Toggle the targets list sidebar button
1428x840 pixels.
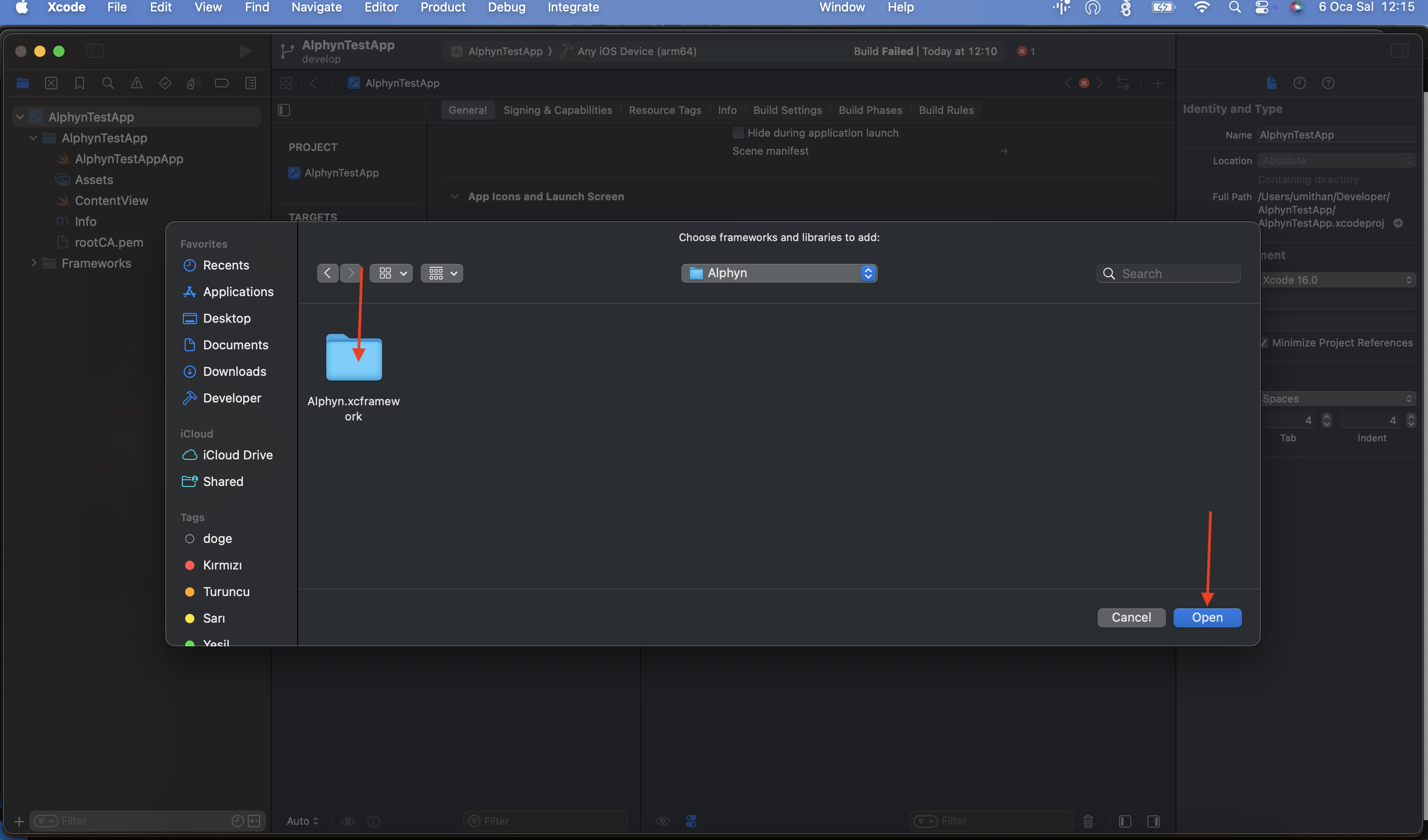click(x=284, y=110)
